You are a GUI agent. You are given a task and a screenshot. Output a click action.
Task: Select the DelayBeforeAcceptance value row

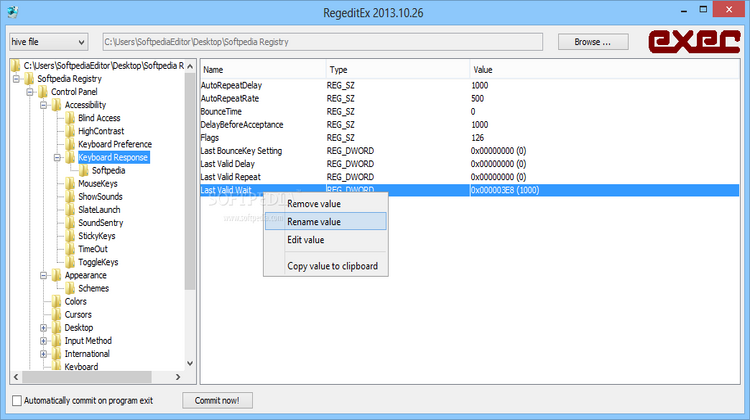pos(470,124)
